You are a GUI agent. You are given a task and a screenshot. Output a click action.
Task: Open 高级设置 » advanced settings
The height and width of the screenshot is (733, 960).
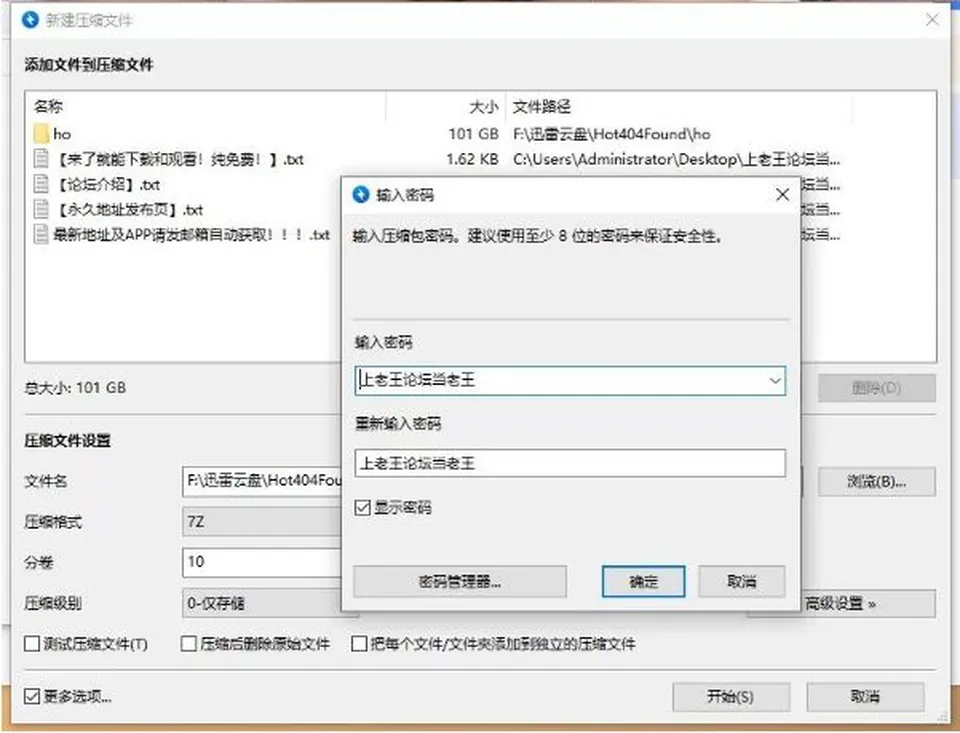click(868, 604)
